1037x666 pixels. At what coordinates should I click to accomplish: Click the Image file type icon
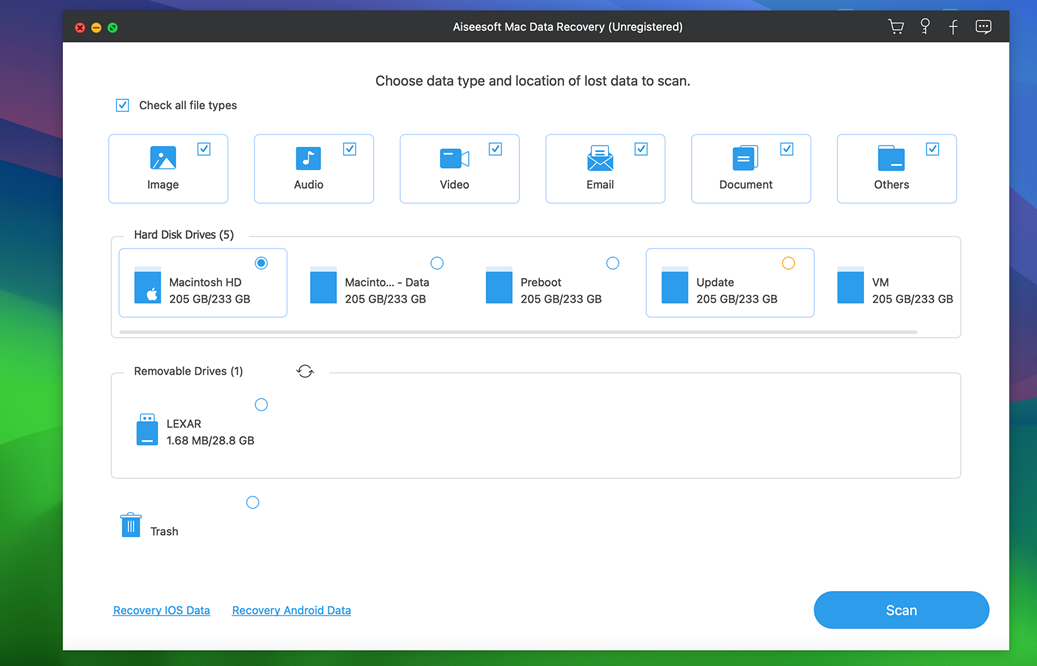(x=163, y=158)
